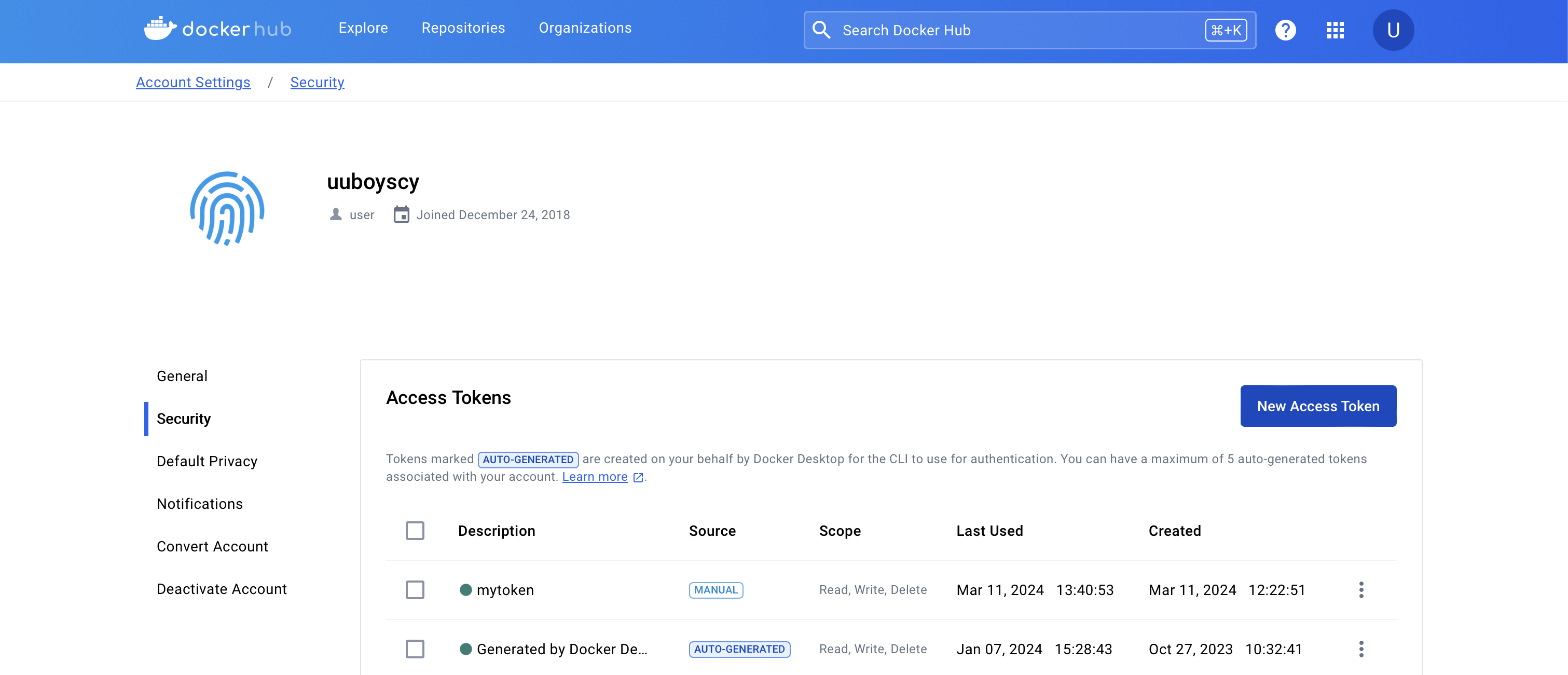Click the Access Tokens heading
Viewport: 1568px width, 675px height.
(448, 397)
